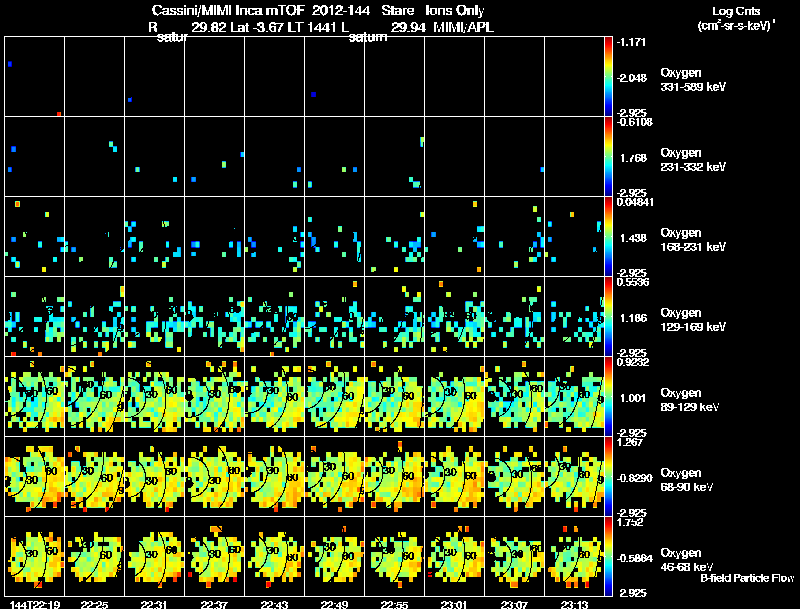Select the 'Oxygen 129-169 keV' row label

point(693,320)
